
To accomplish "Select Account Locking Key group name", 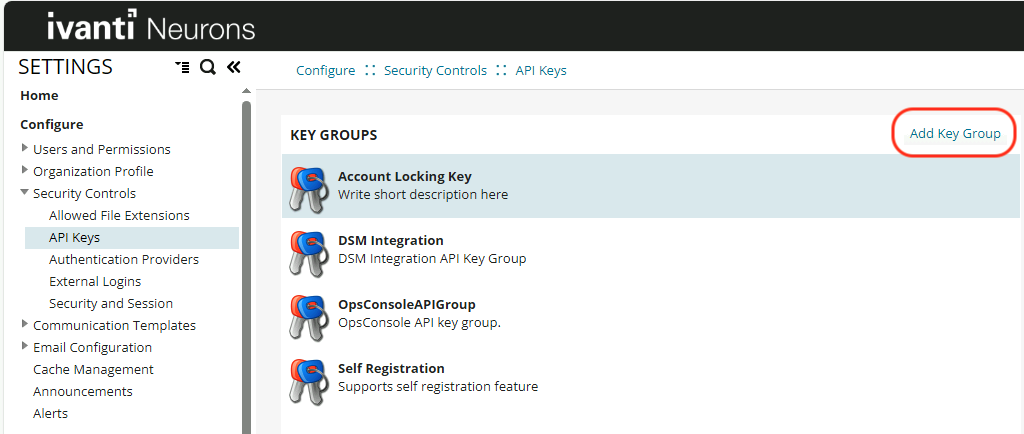I will pos(405,177).
